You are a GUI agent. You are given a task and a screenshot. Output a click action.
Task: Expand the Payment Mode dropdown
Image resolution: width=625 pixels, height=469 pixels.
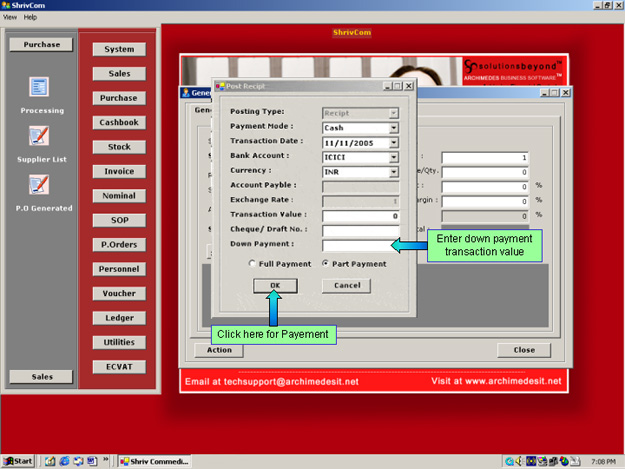coord(394,127)
